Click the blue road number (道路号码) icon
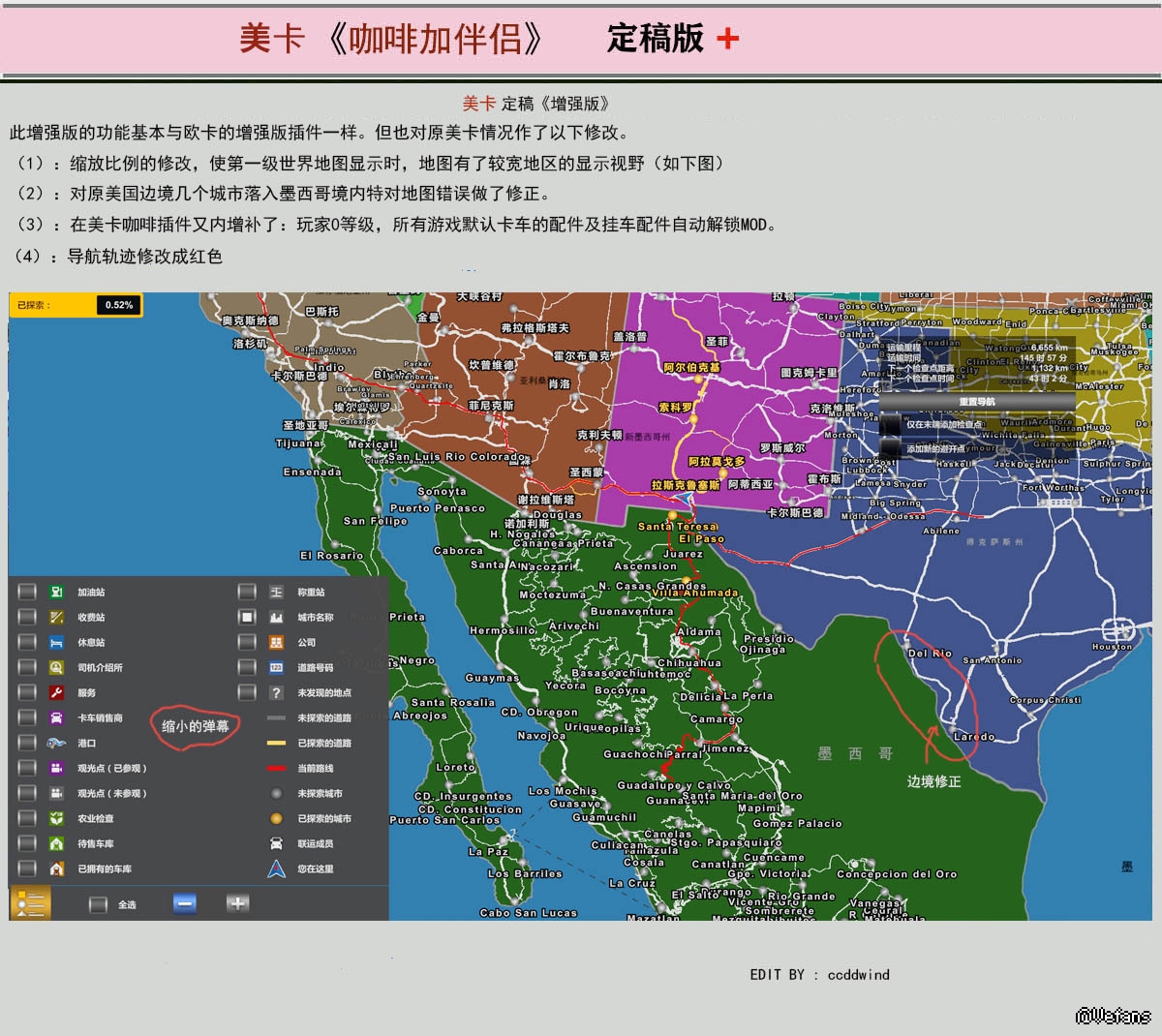This screenshot has width=1162, height=1036. pos(276,667)
